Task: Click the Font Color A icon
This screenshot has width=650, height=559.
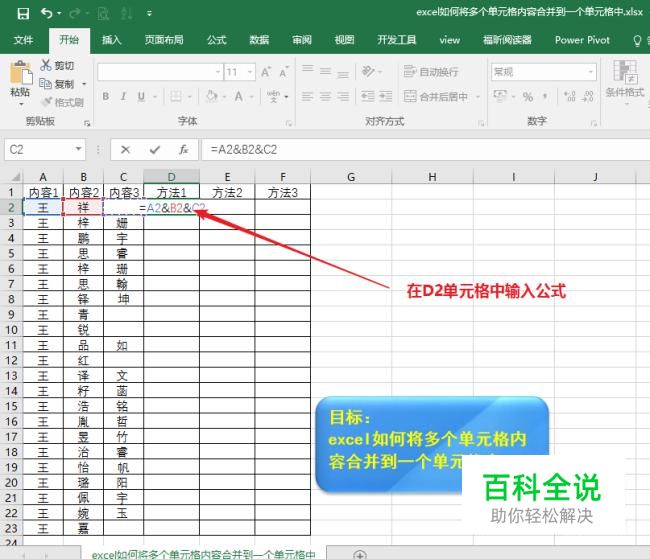Action: pos(238,97)
